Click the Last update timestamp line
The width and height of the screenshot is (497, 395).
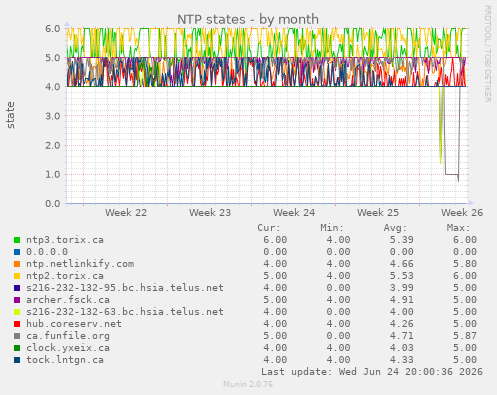click(x=372, y=372)
